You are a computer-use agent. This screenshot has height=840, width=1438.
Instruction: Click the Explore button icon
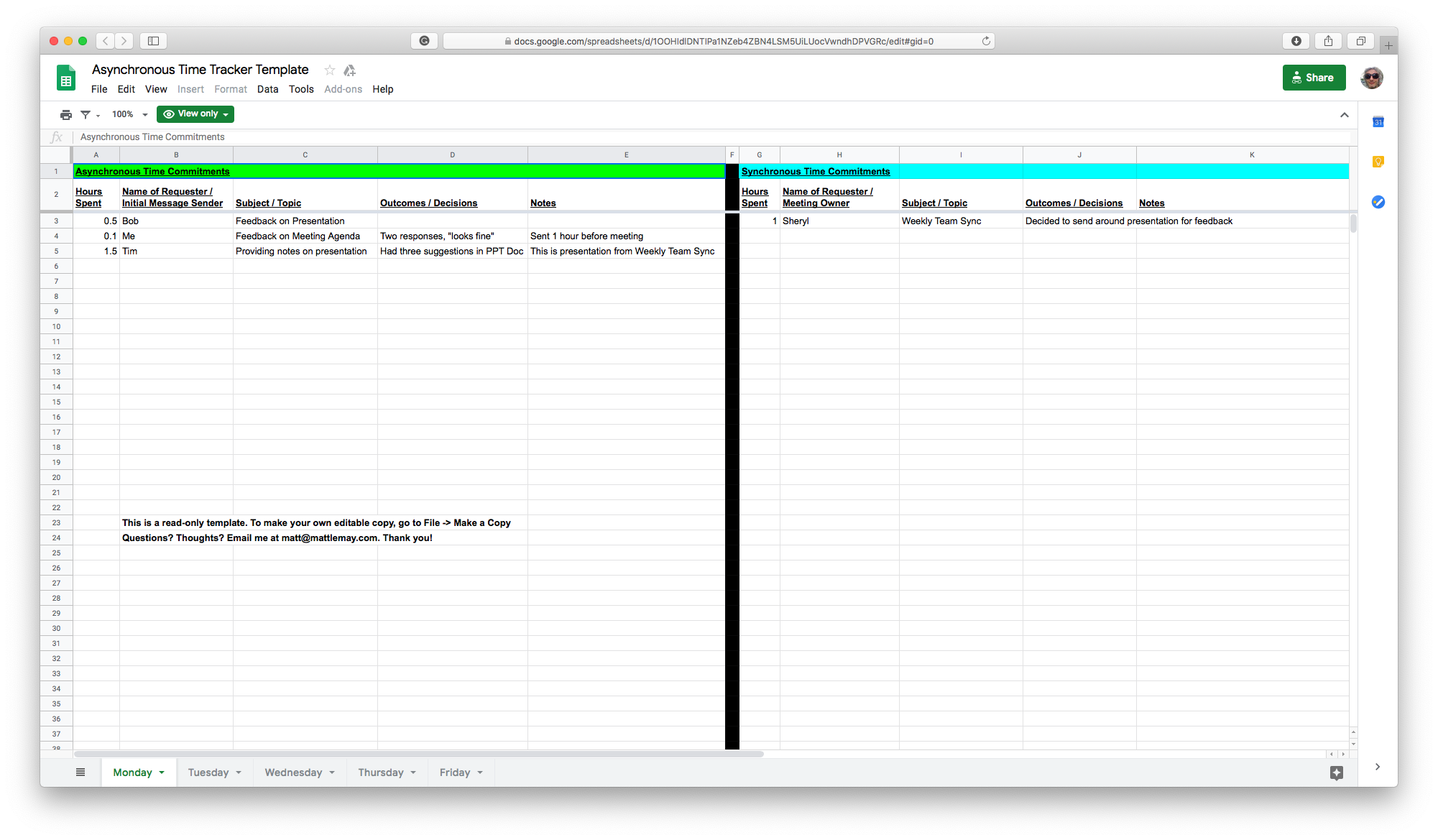(x=1336, y=773)
